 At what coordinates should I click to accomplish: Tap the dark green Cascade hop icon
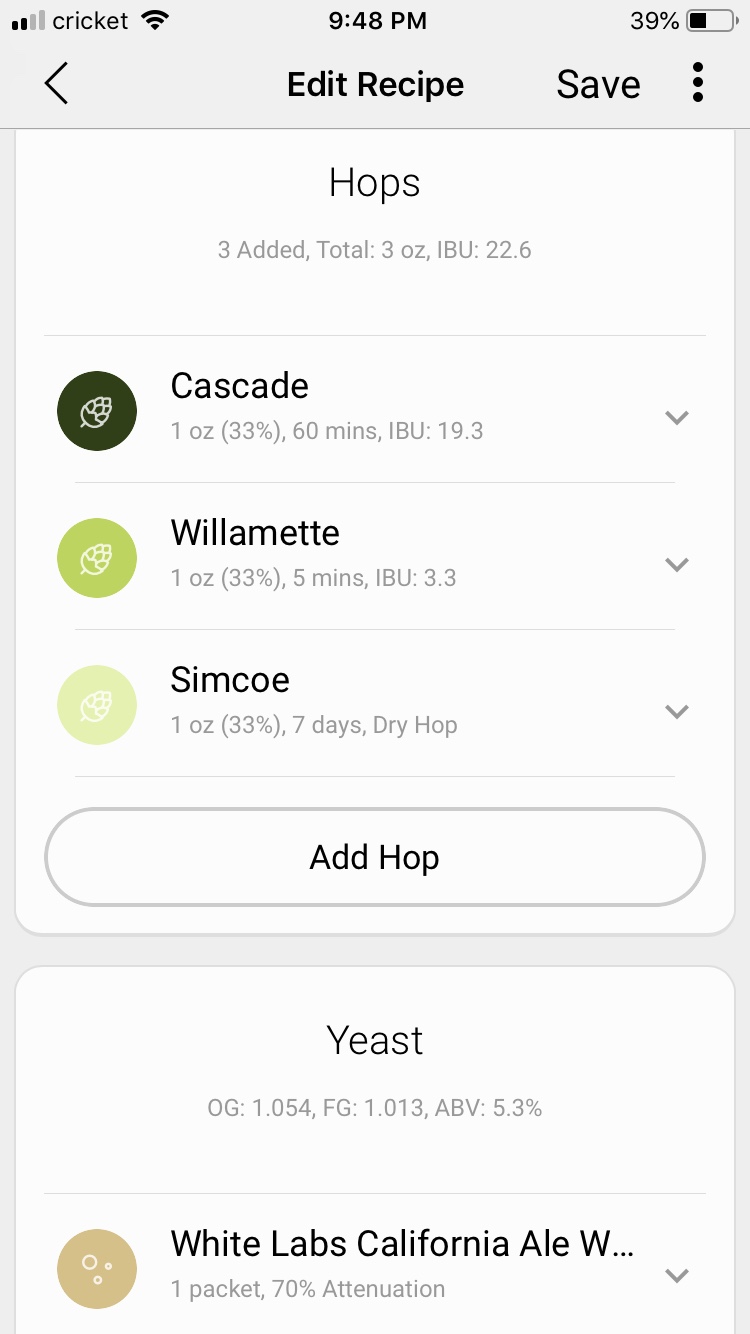(97, 411)
